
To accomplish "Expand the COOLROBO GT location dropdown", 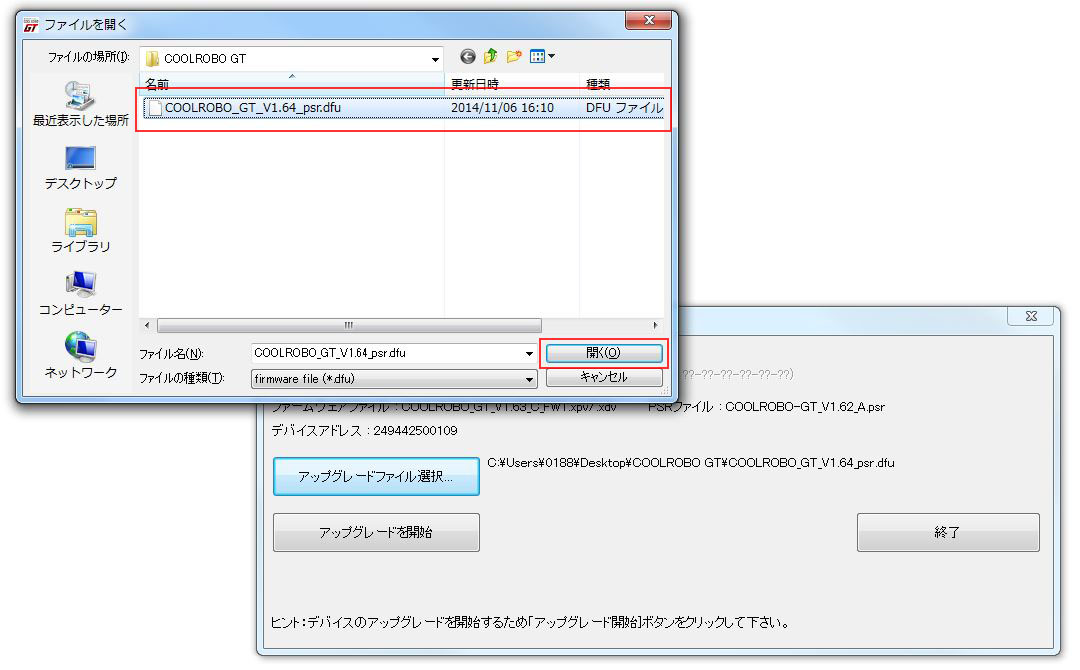I will click(x=435, y=59).
